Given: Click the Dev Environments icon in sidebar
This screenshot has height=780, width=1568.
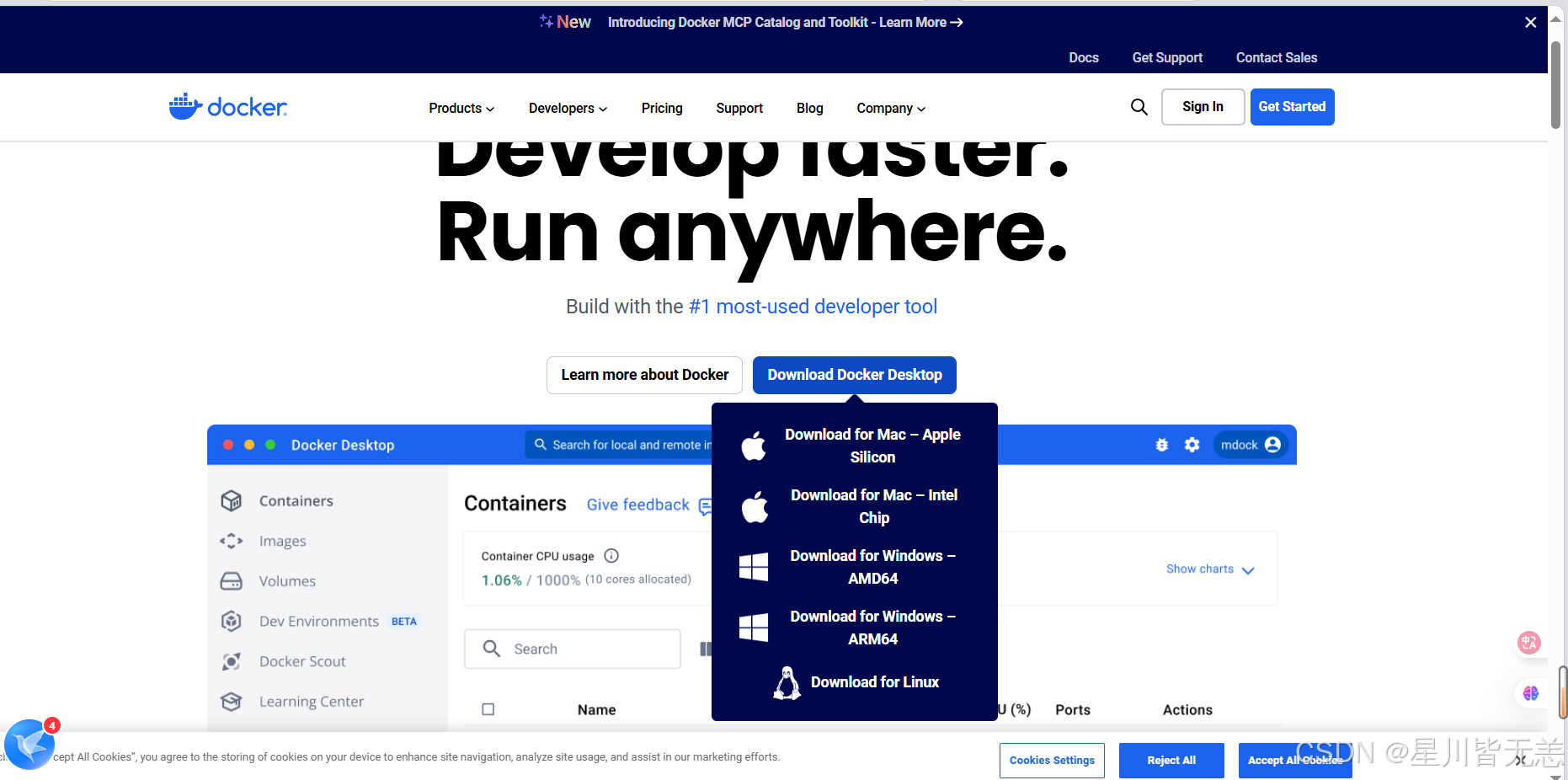Looking at the screenshot, I should point(232,622).
